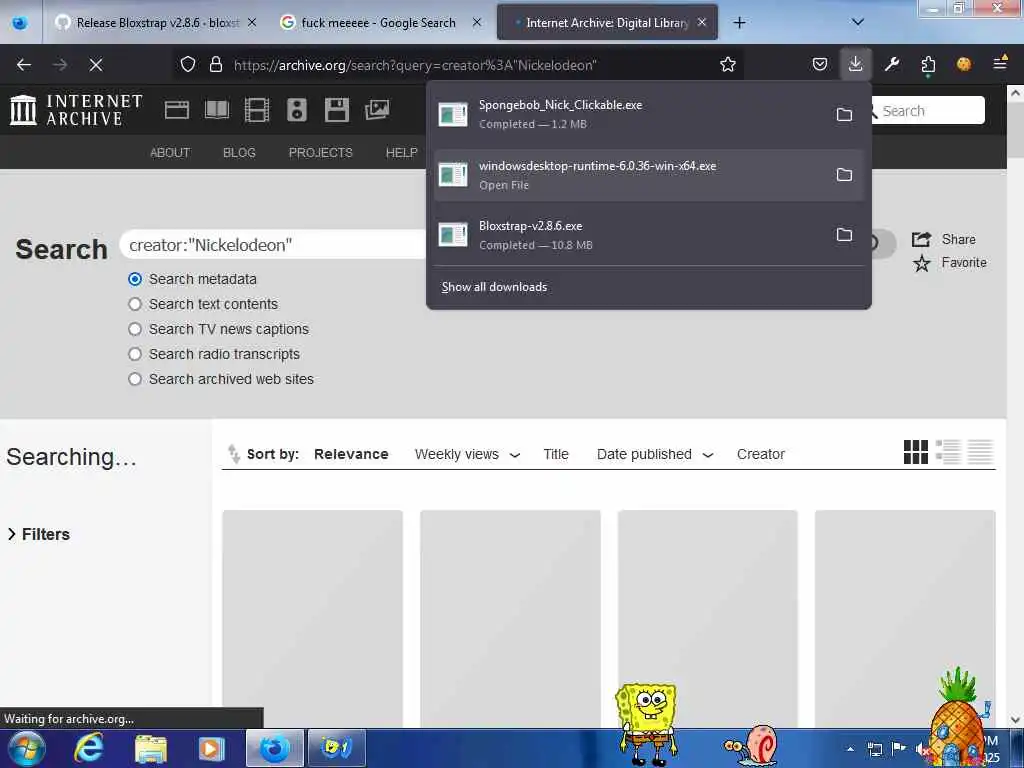Open the HELP menu item
1024x768 pixels.
click(401, 152)
